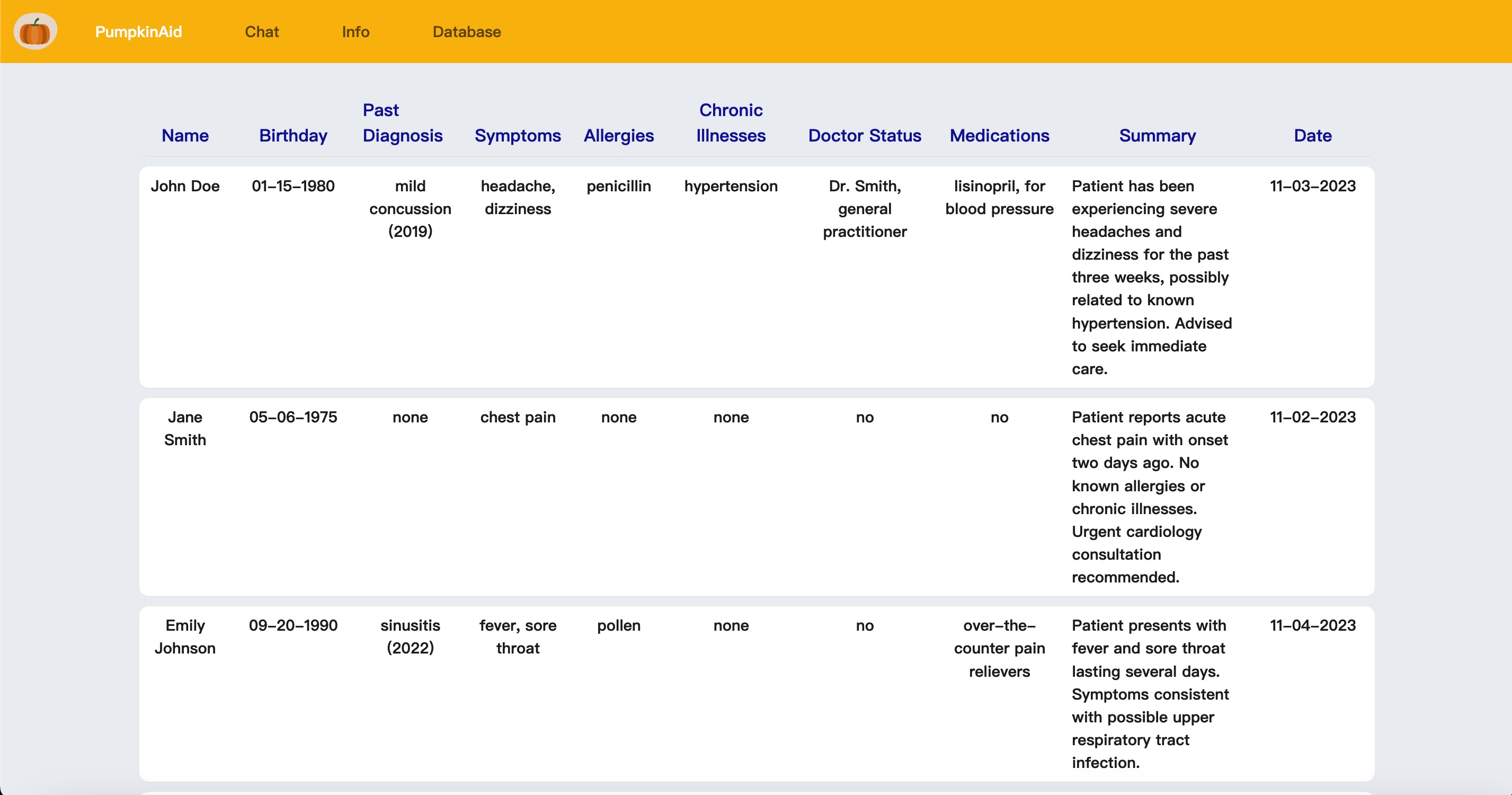Click the Symptoms column header
The width and height of the screenshot is (1512, 795).
click(x=517, y=136)
